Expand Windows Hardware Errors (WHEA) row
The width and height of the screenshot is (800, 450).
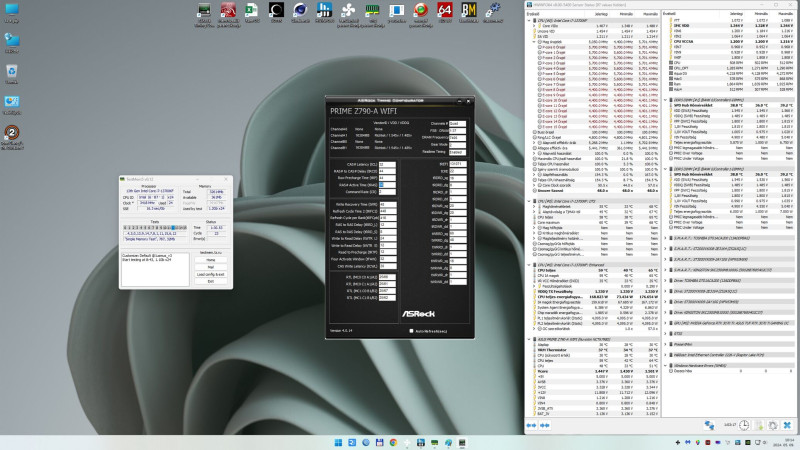click(666, 365)
